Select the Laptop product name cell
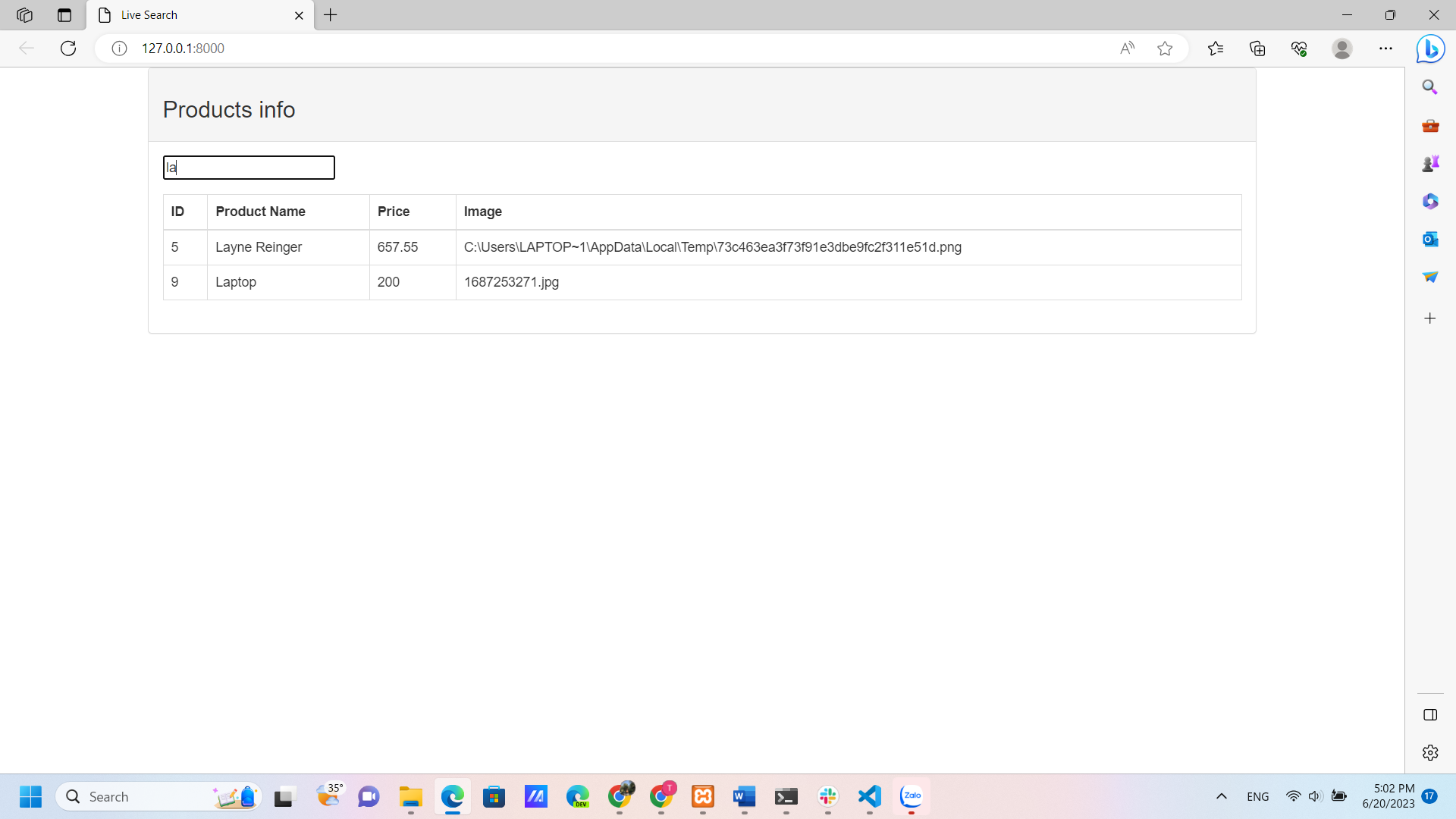 [x=288, y=282]
